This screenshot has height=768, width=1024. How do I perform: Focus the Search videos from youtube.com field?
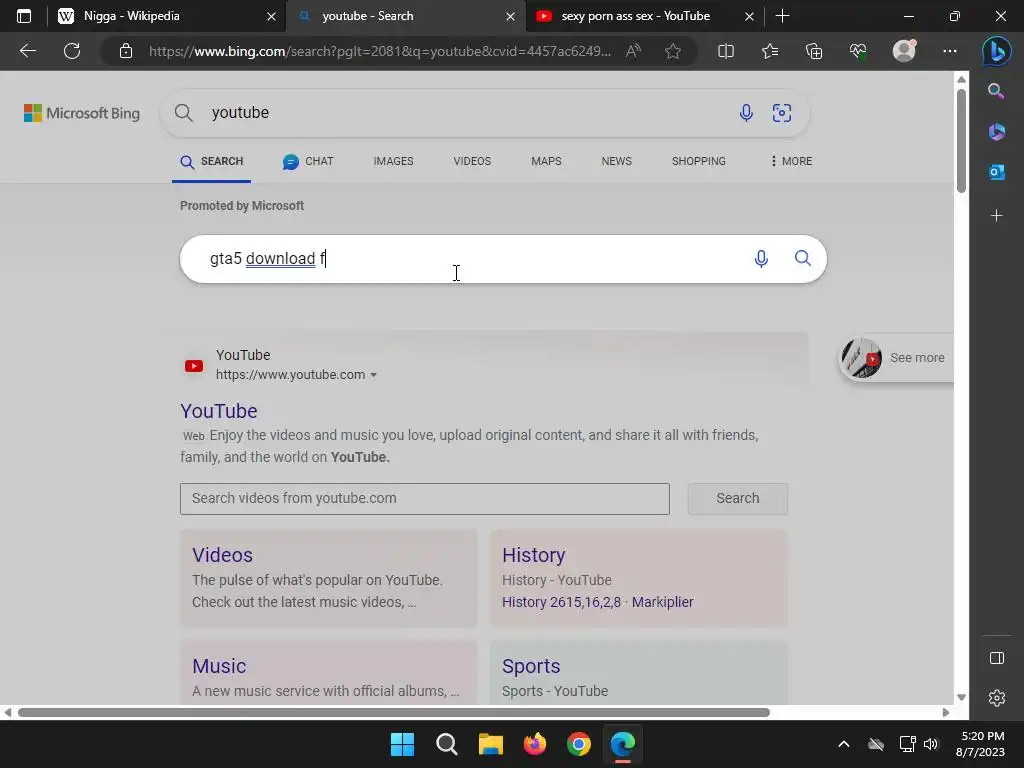(424, 498)
